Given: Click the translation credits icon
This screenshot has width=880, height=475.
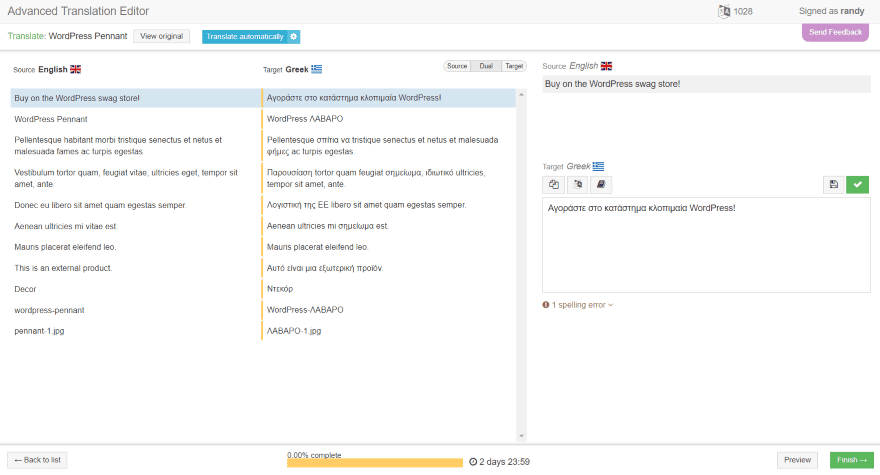Looking at the screenshot, I should coord(725,12).
